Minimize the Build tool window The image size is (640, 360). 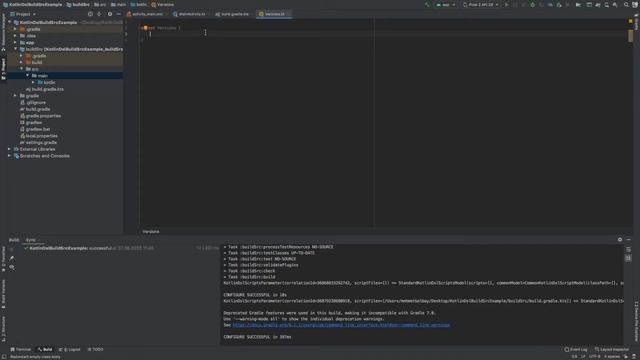point(629,240)
